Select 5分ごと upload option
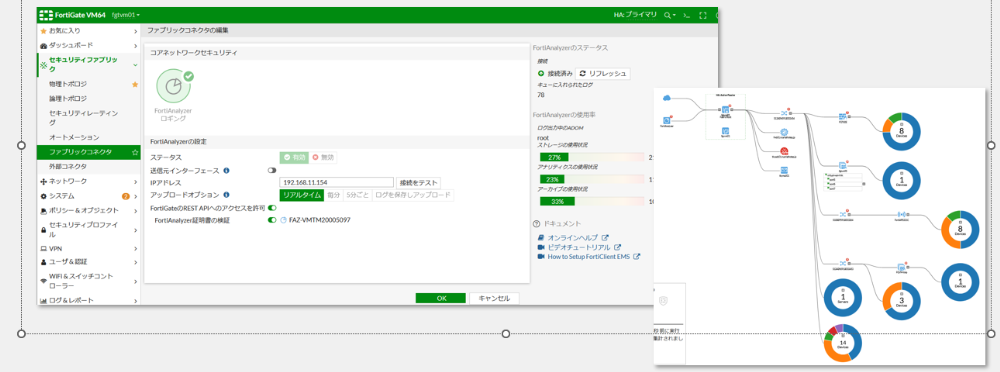The height and width of the screenshot is (372, 1000). click(x=357, y=195)
